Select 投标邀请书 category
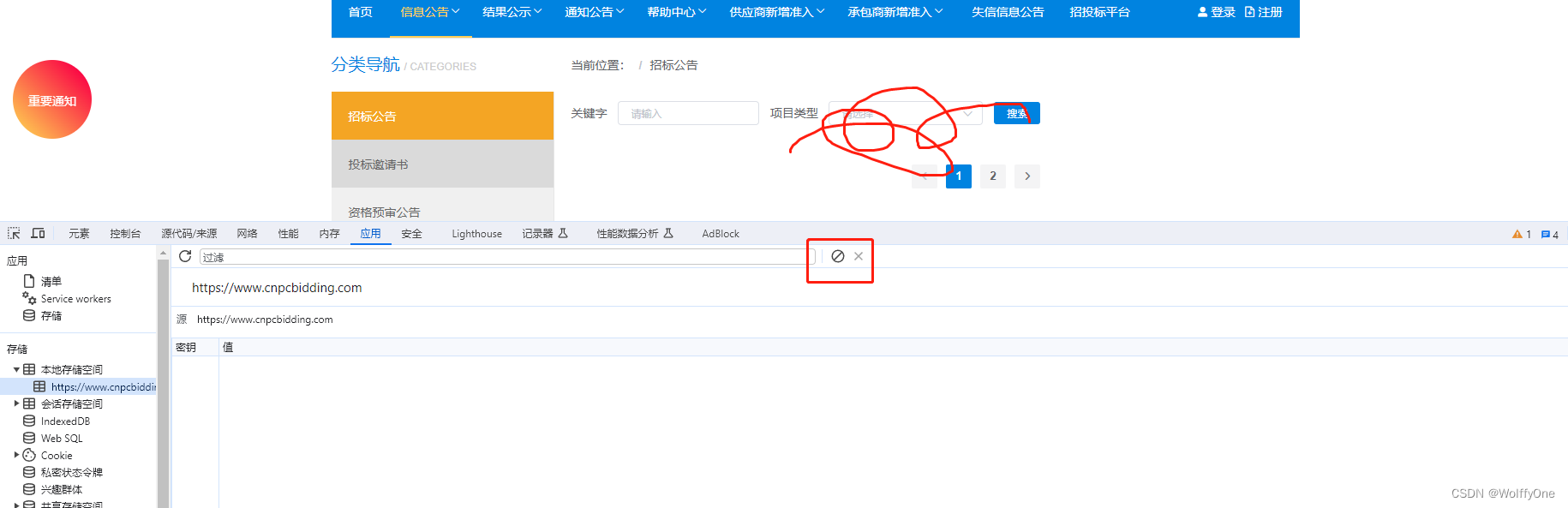Viewport: 1568px width, 508px height. pyautogui.click(x=442, y=164)
